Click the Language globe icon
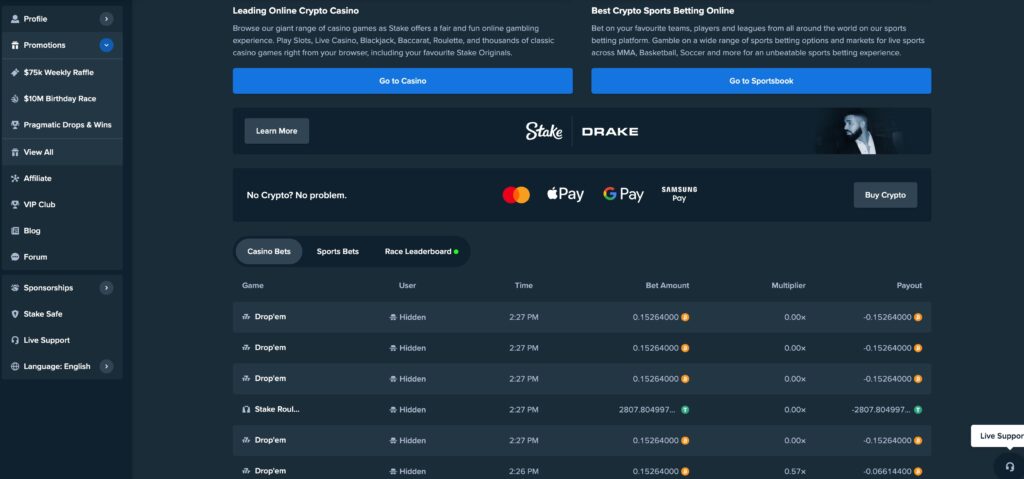The height and width of the screenshot is (479, 1024). click(x=15, y=366)
